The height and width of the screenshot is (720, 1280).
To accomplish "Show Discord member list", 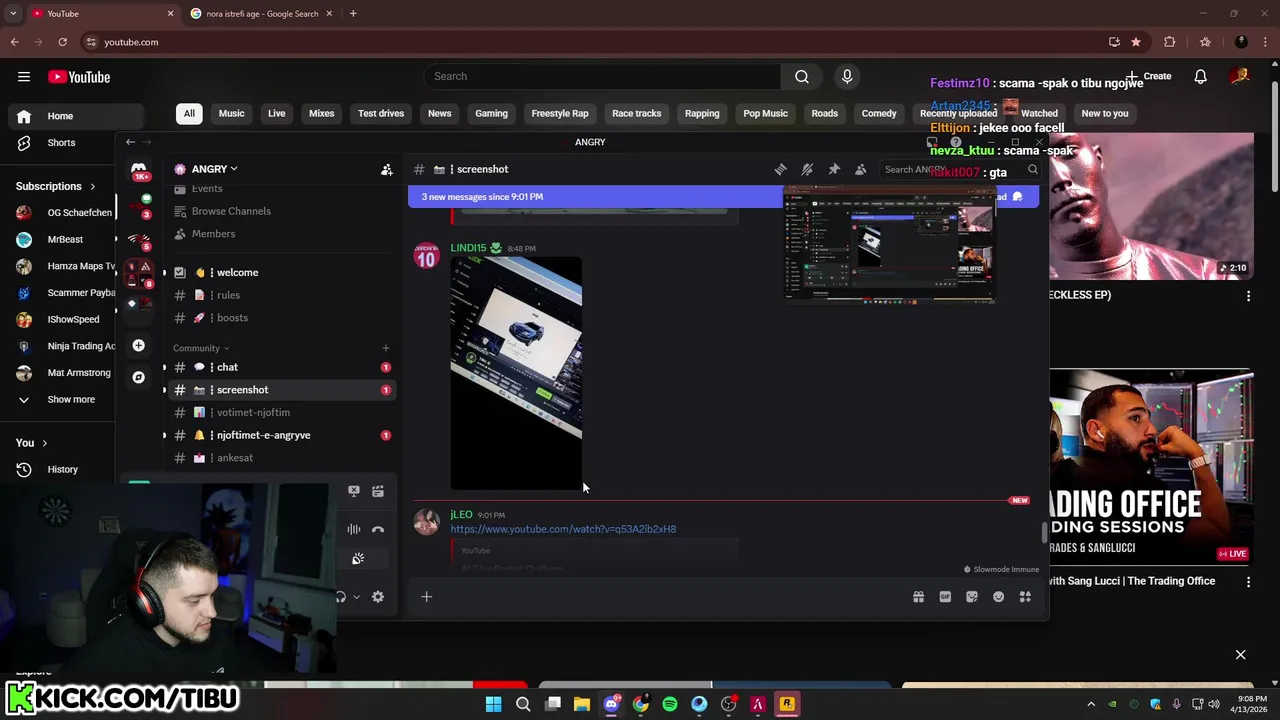I will (860, 169).
